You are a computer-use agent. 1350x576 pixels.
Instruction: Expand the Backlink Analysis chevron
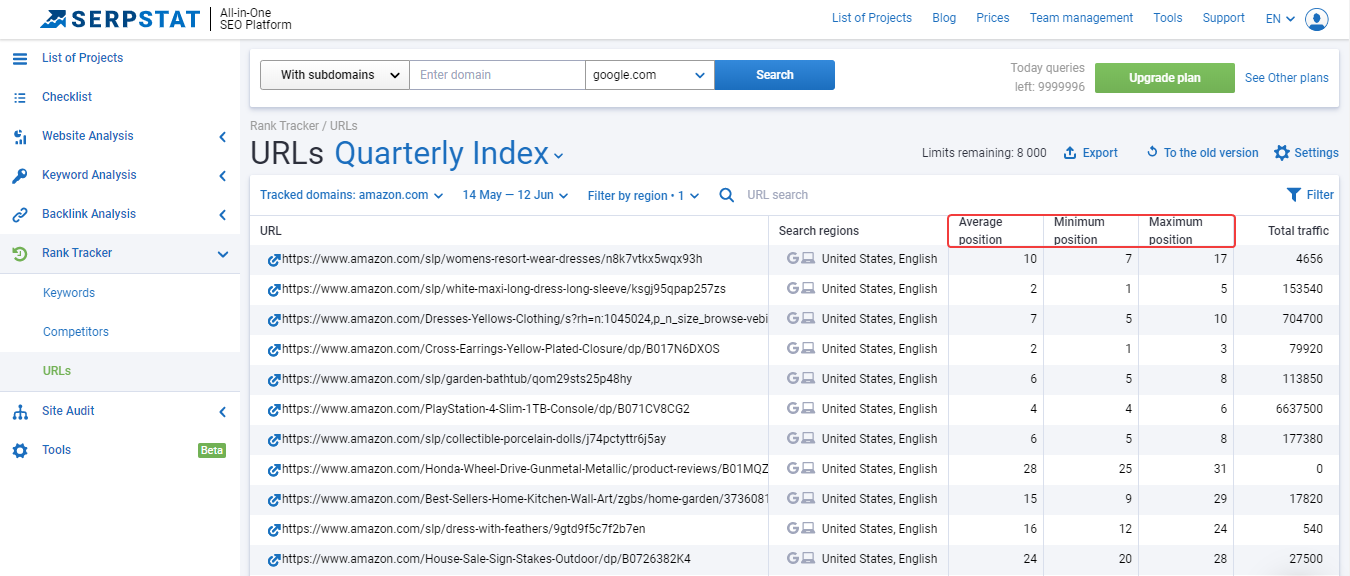click(222, 215)
